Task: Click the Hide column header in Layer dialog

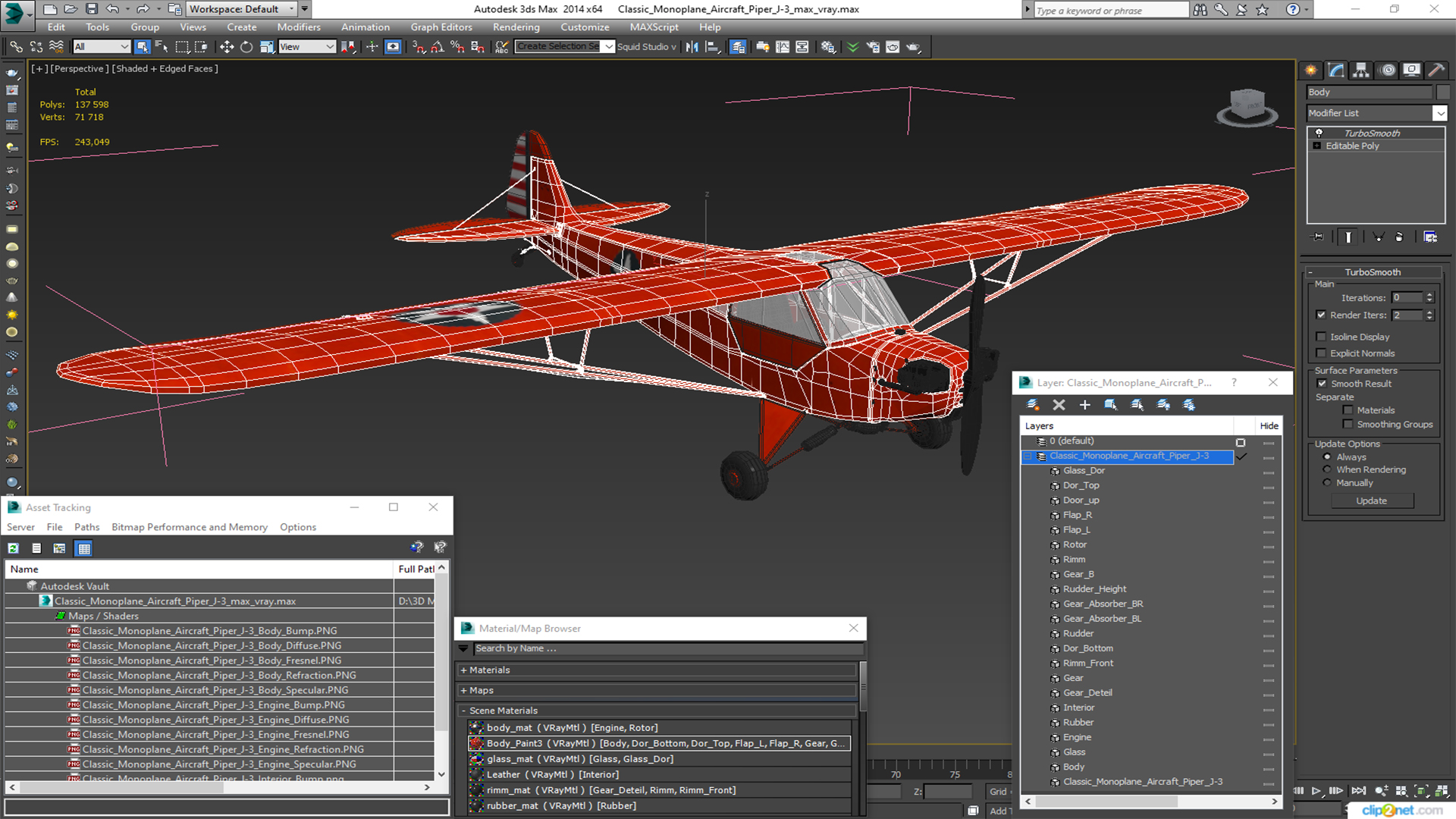Action: [1269, 426]
